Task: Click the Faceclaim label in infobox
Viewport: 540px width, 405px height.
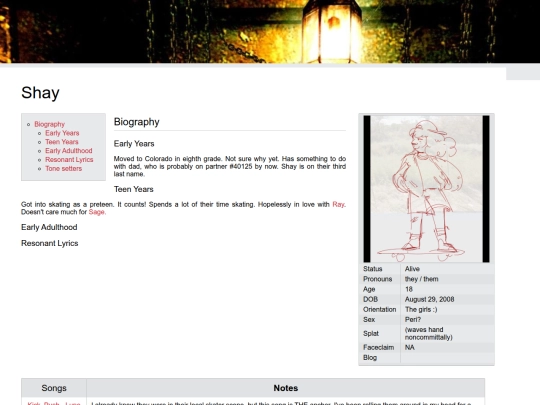Action: point(378,347)
